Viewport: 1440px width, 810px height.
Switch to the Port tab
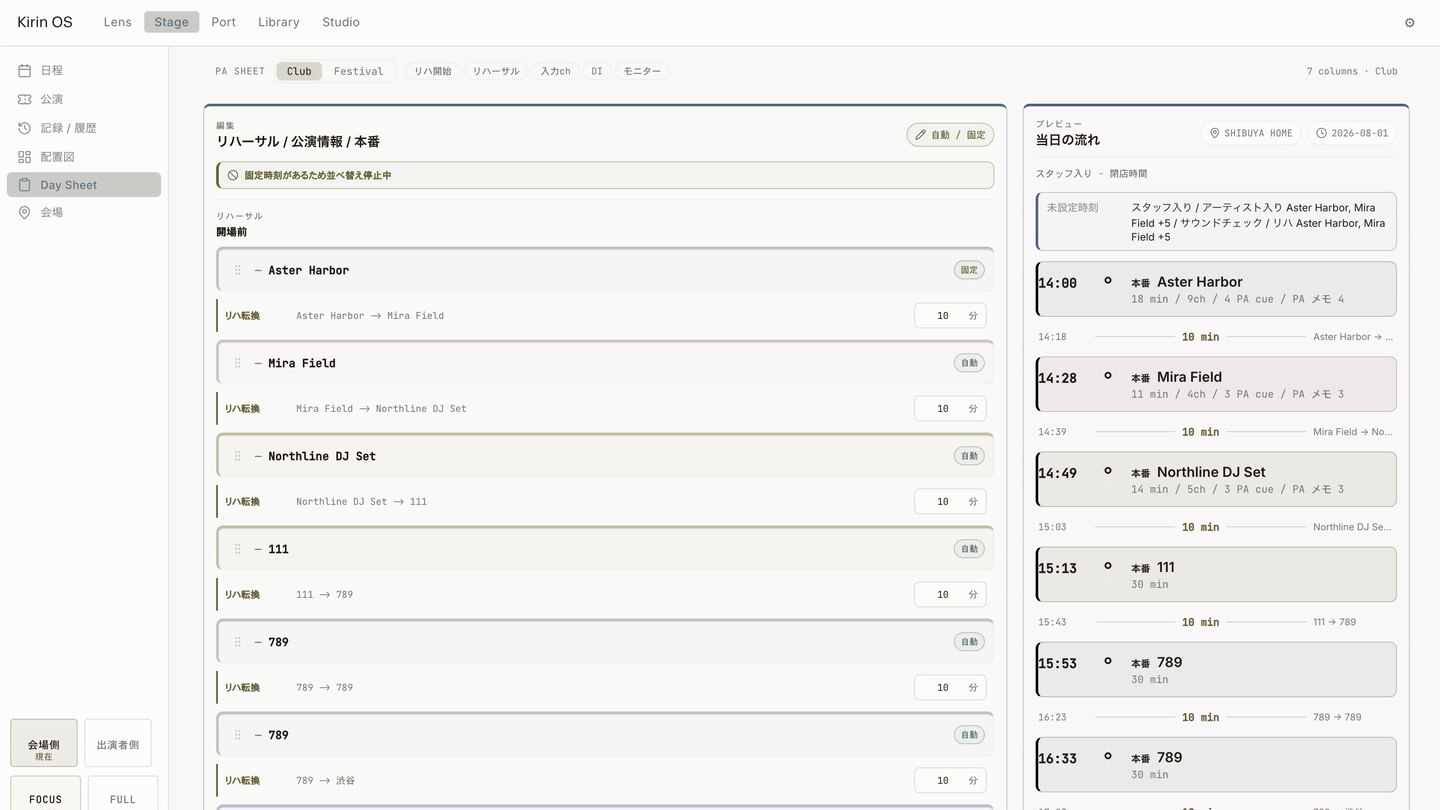223,22
